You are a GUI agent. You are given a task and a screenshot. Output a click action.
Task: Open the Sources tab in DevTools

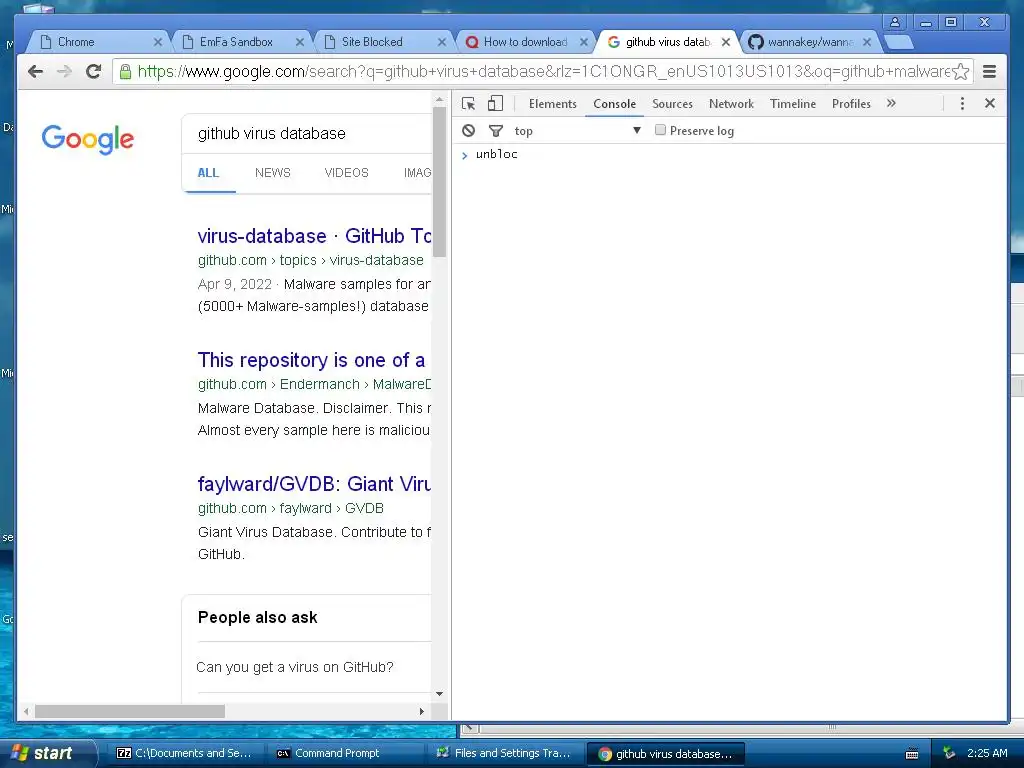pyautogui.click(x=672, y=103)
